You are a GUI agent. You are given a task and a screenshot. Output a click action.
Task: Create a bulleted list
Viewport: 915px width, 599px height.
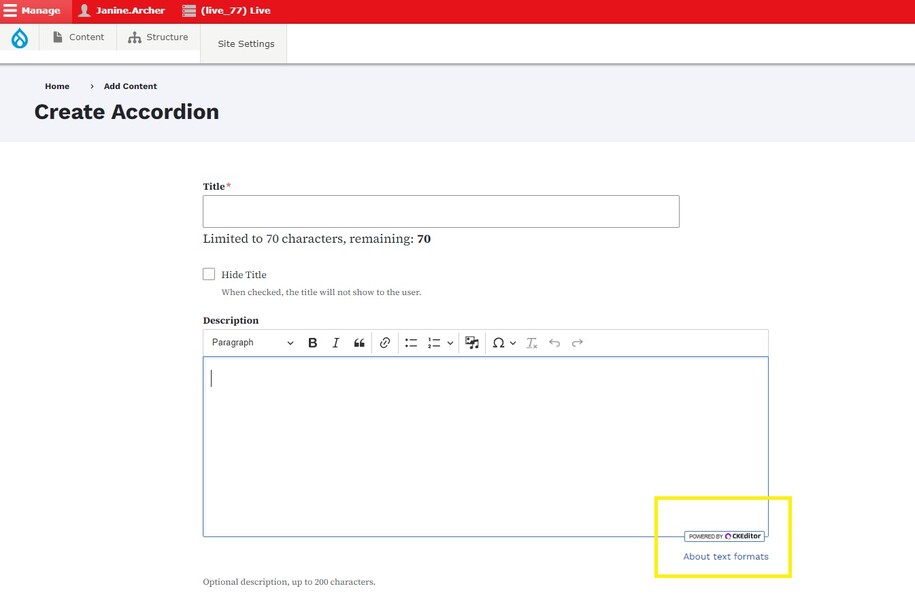coord(411,343)
